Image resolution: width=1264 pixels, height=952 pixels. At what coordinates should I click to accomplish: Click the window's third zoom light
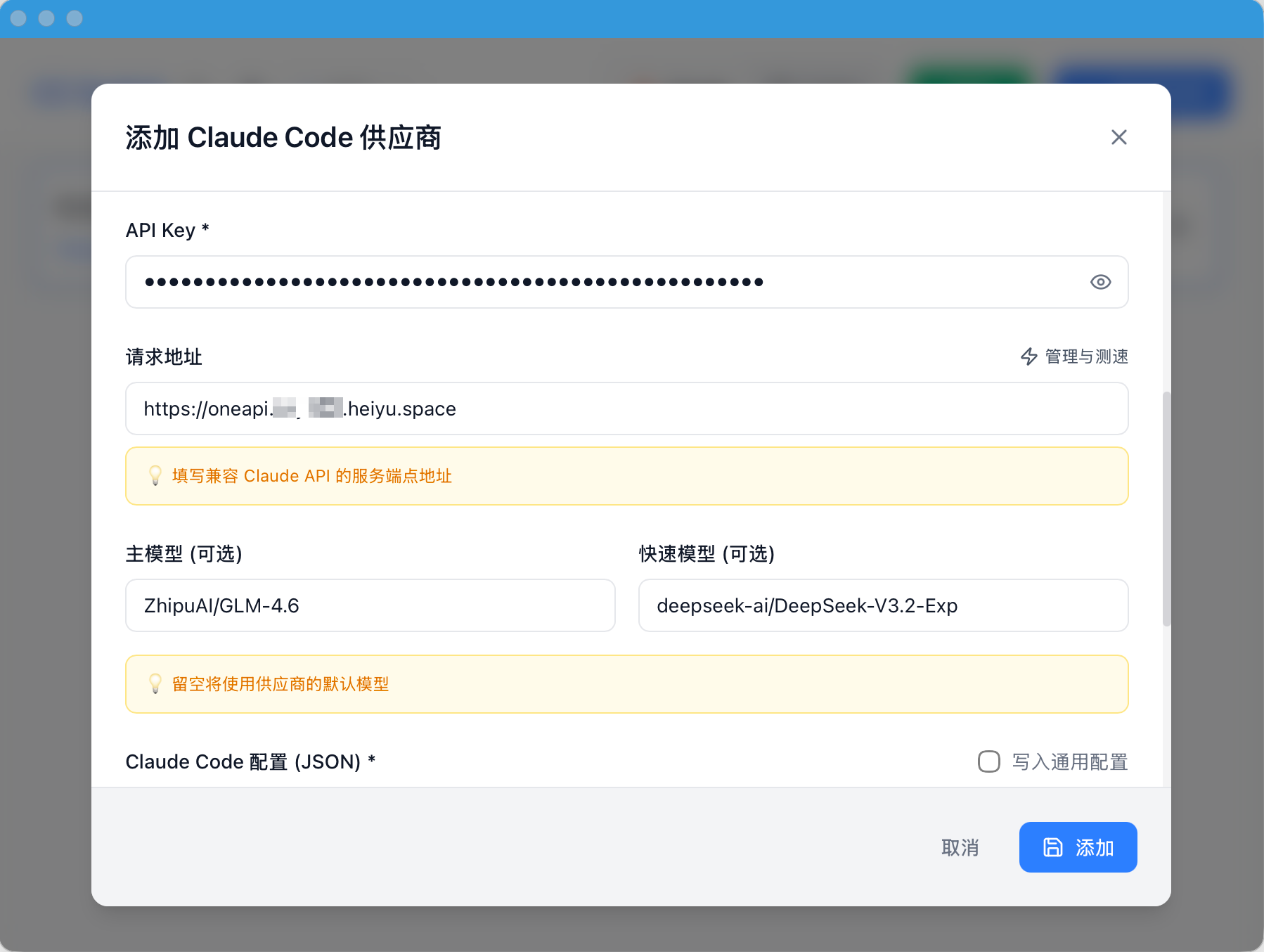(x=75, y=18)
